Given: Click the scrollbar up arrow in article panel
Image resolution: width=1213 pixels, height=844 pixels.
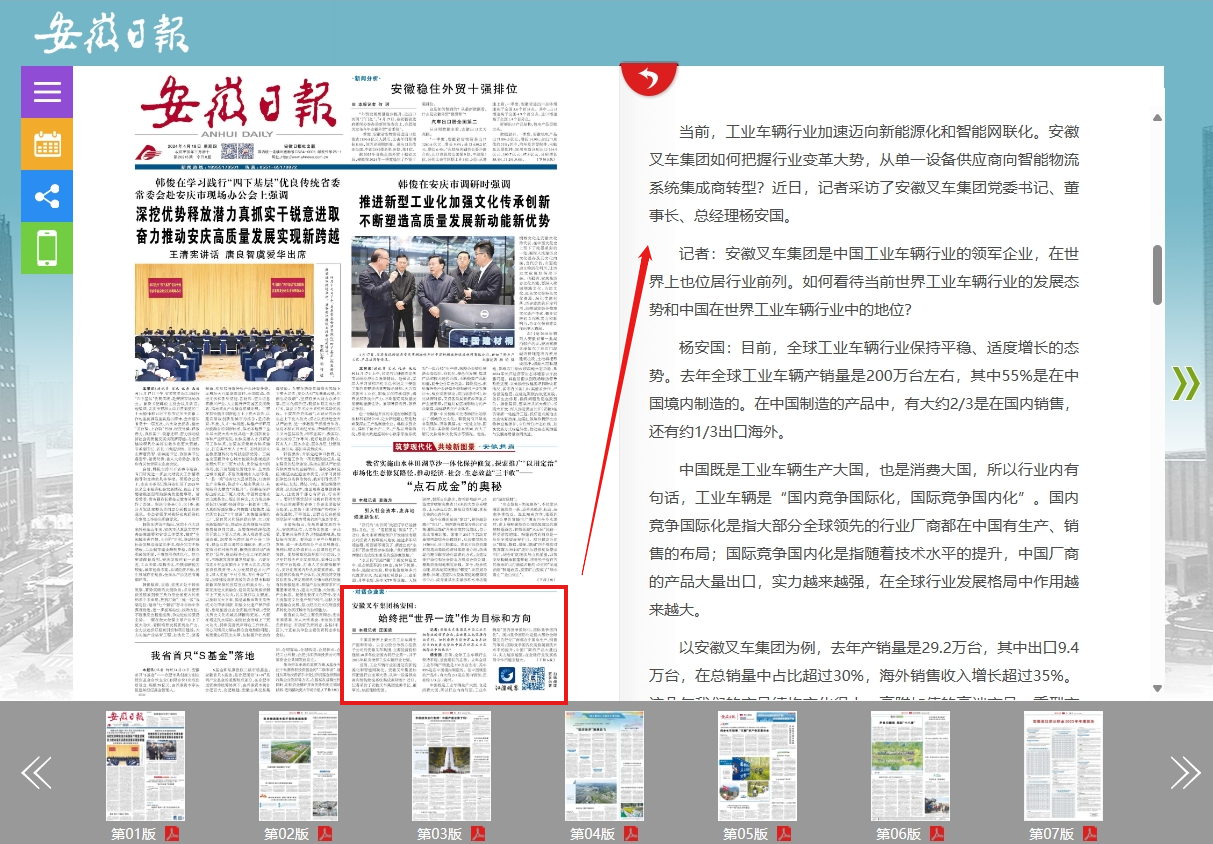Looking at the screenshot, I should [x=1157, y=117].
